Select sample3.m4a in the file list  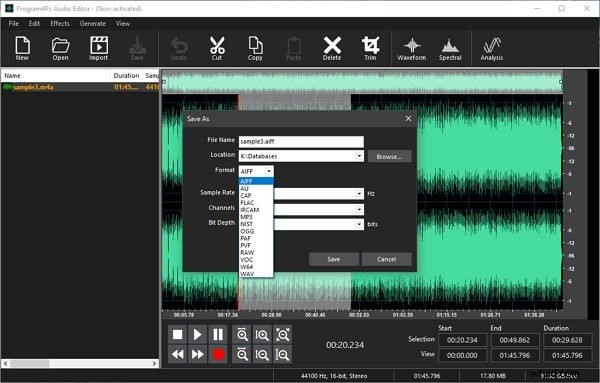[80, 87]
